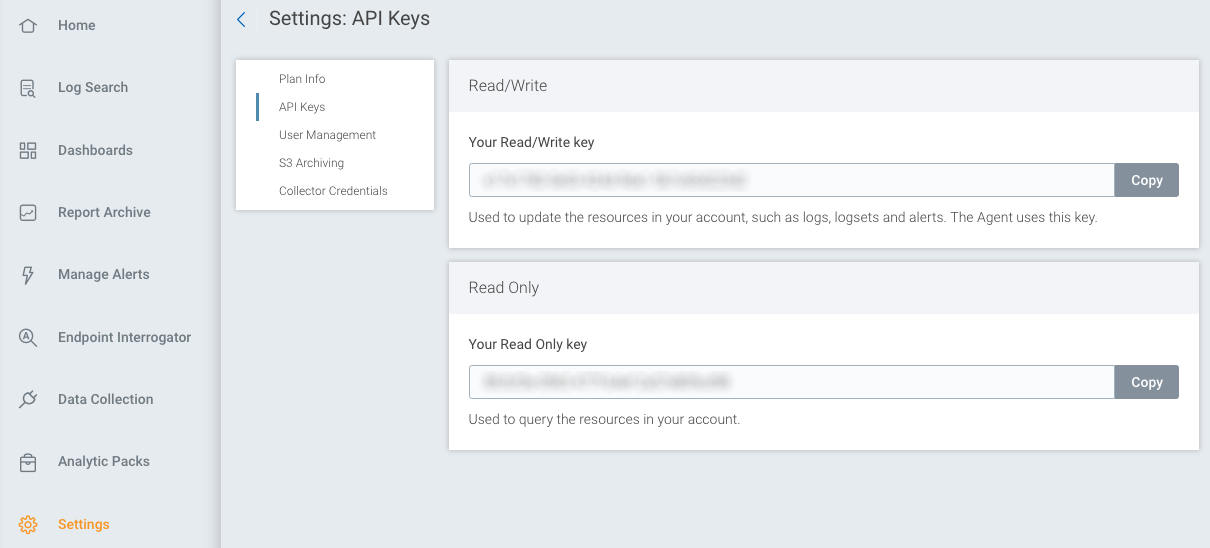
Task: Open User Management settings
Action: 327,135
